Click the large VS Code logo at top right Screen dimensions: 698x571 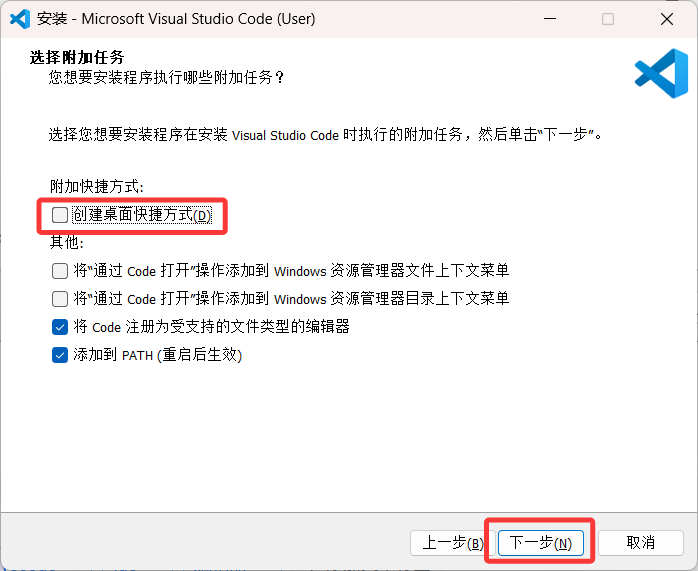(x=661, y=73)
